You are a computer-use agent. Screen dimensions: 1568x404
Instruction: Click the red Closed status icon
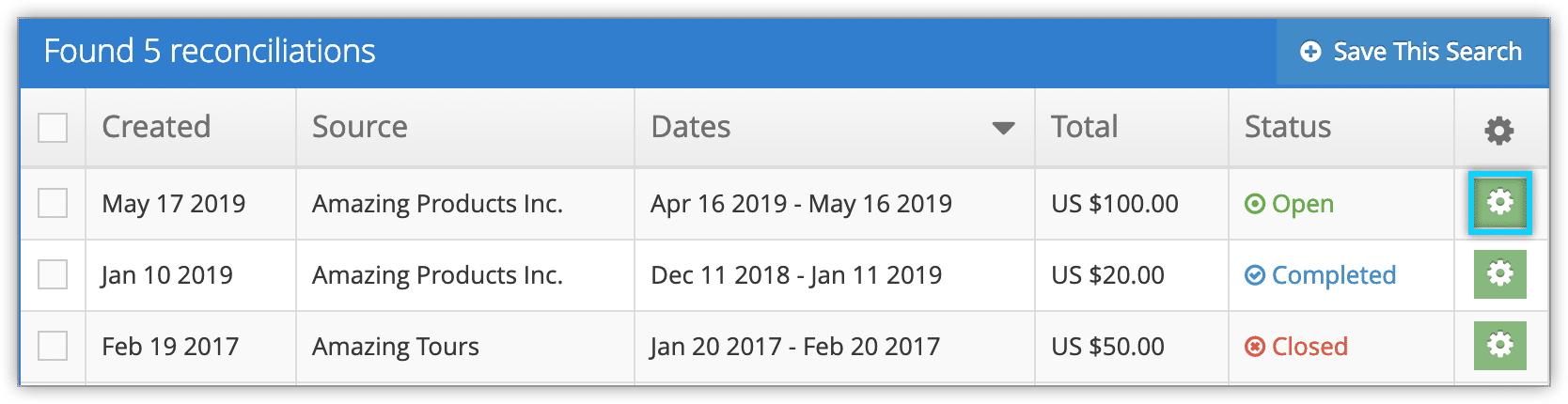(x=1255, y=347)
